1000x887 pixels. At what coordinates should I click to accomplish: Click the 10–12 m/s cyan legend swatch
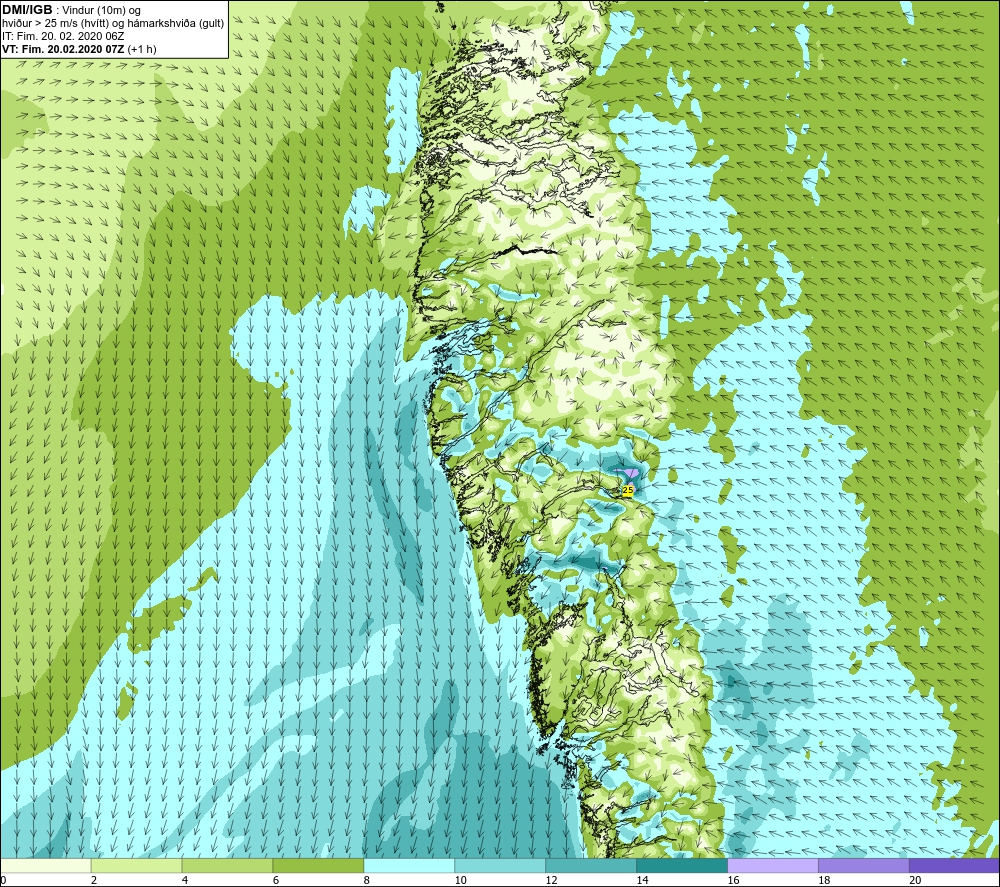pyautogui.click(x=500, y=865)
